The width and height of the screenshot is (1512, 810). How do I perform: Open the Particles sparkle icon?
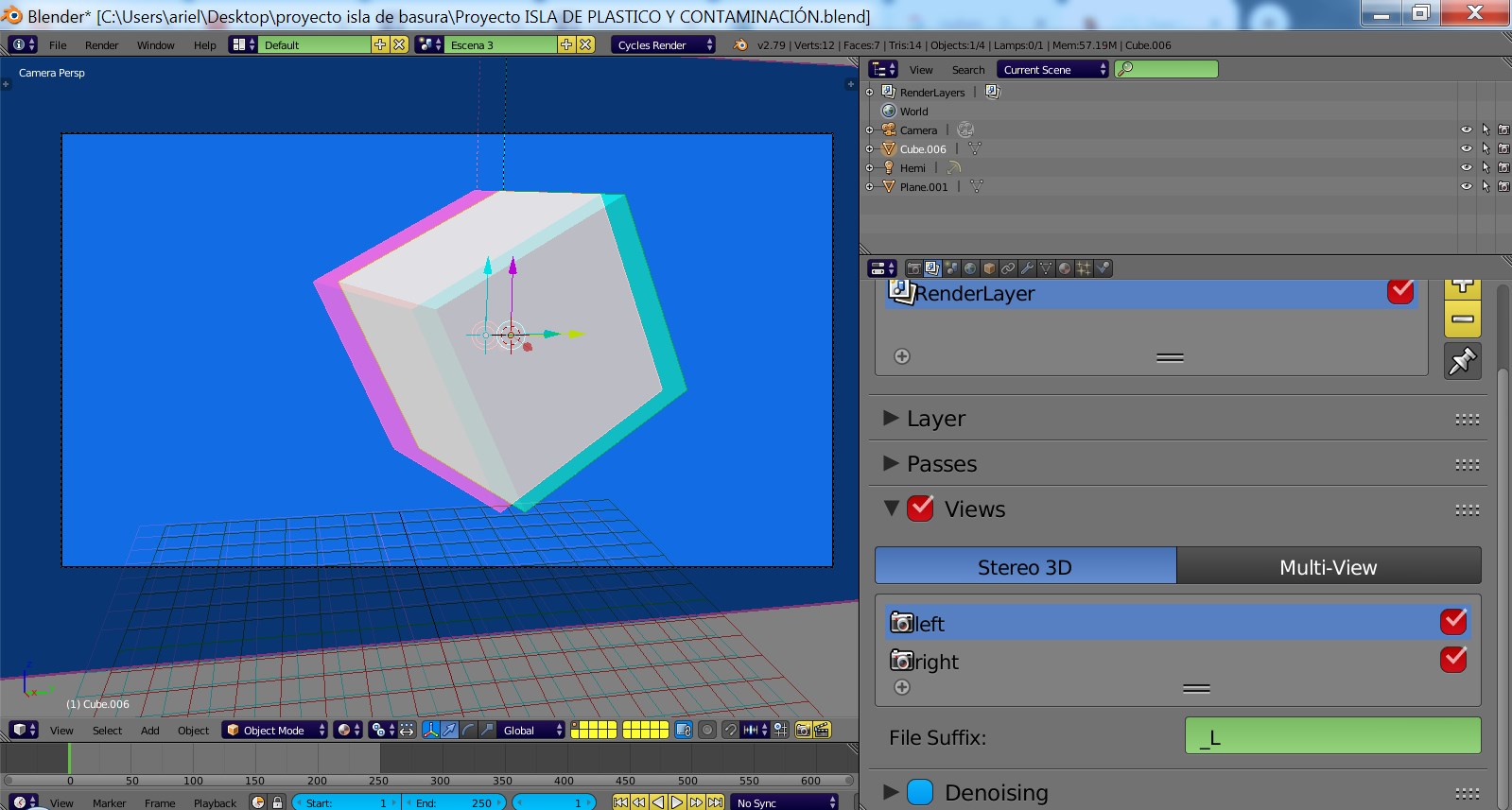[1084, 268]
